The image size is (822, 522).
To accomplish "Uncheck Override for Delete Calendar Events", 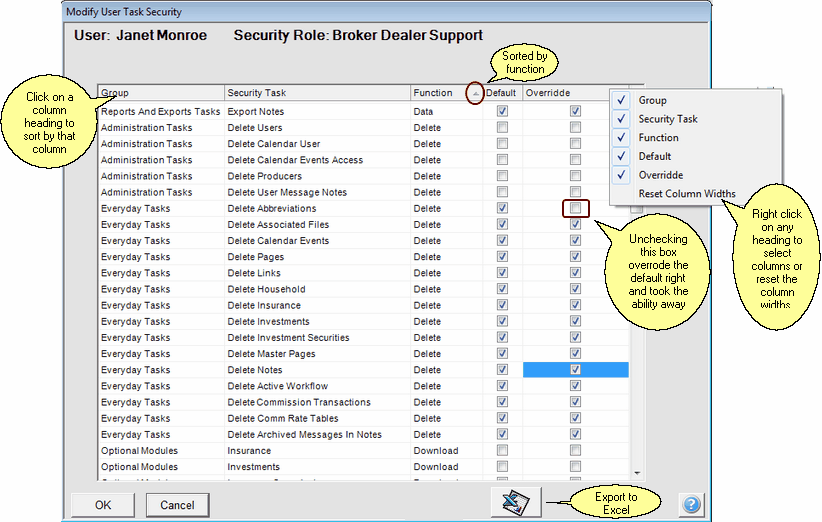I will 575,241.
